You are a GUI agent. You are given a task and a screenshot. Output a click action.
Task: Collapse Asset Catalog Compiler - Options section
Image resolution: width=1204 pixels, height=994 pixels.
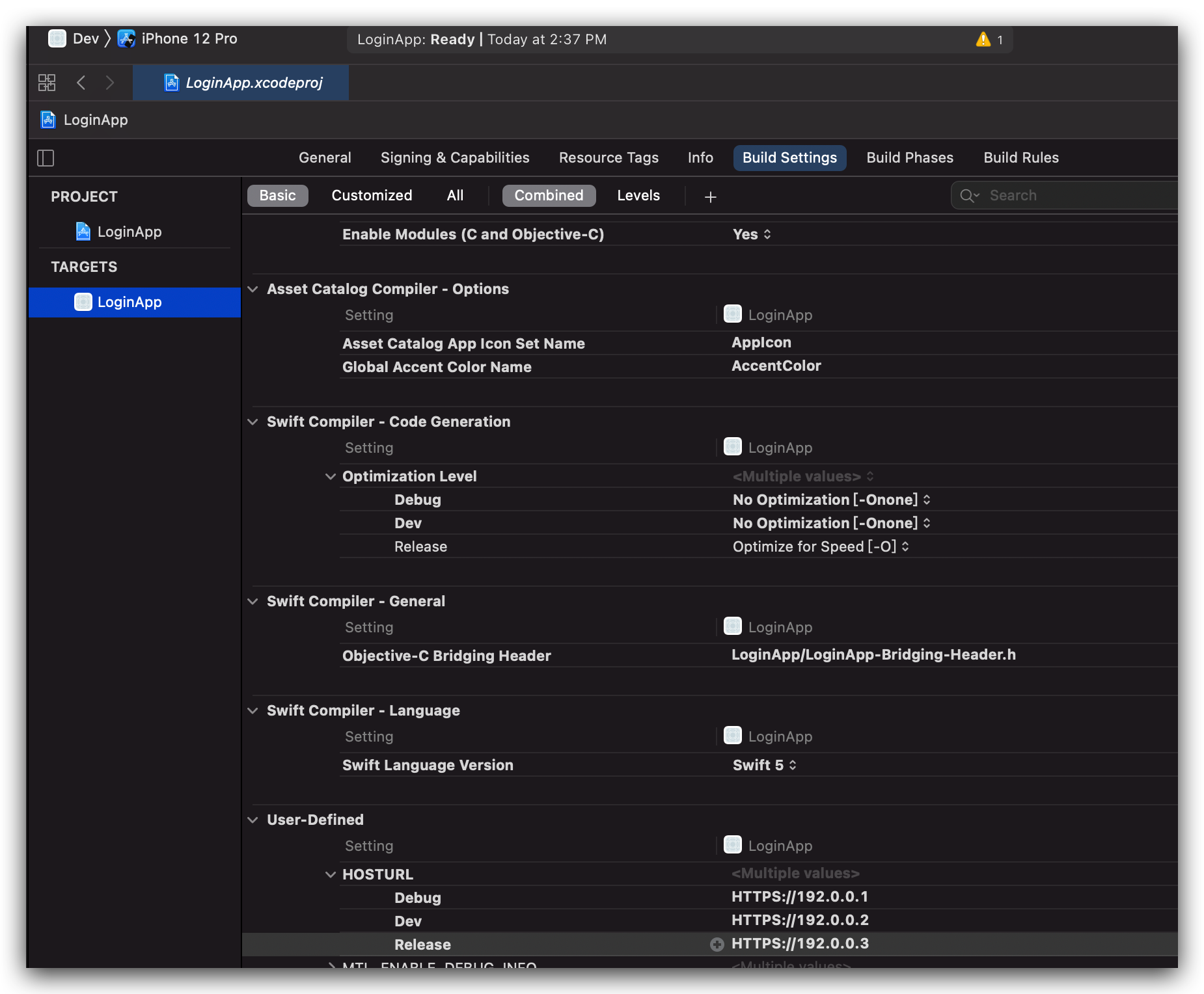pos(253,289)
